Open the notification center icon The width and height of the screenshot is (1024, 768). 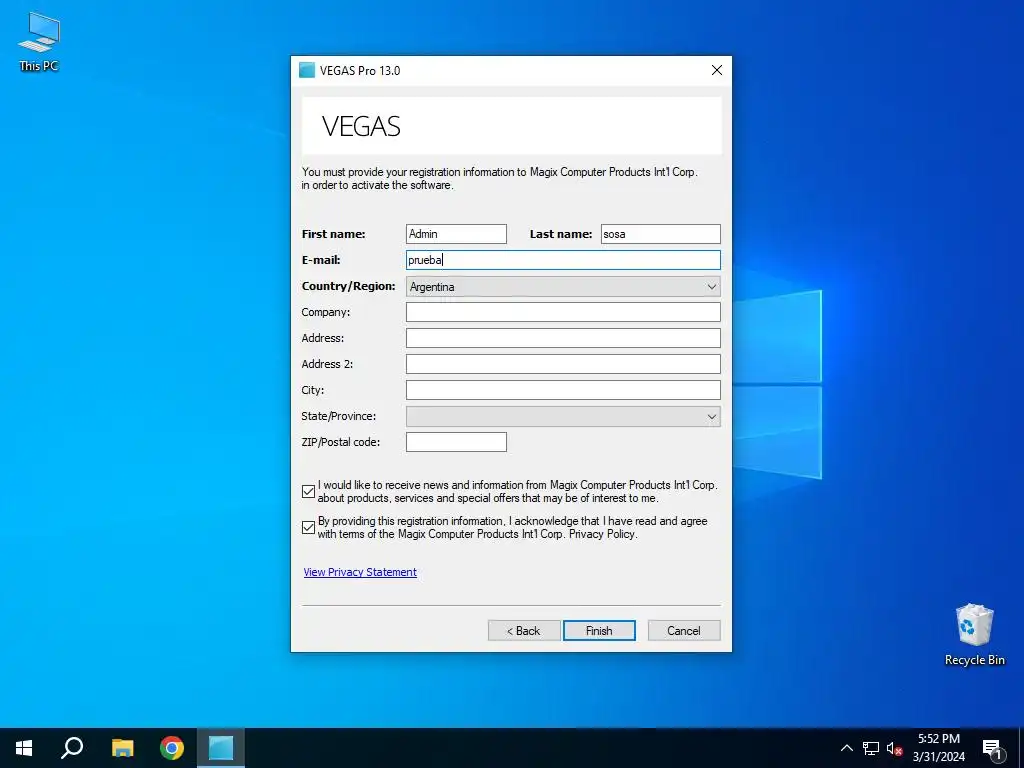pyautogui.click(x=993, y=748)
